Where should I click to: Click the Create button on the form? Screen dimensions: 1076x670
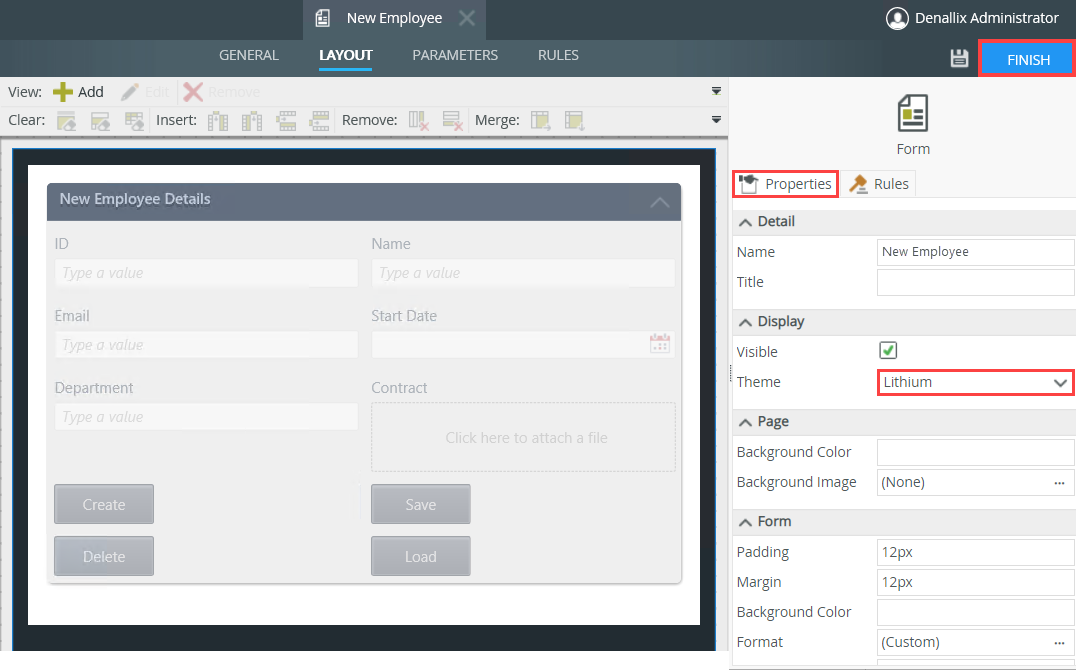pyautogui.click(x=104, y=504)
